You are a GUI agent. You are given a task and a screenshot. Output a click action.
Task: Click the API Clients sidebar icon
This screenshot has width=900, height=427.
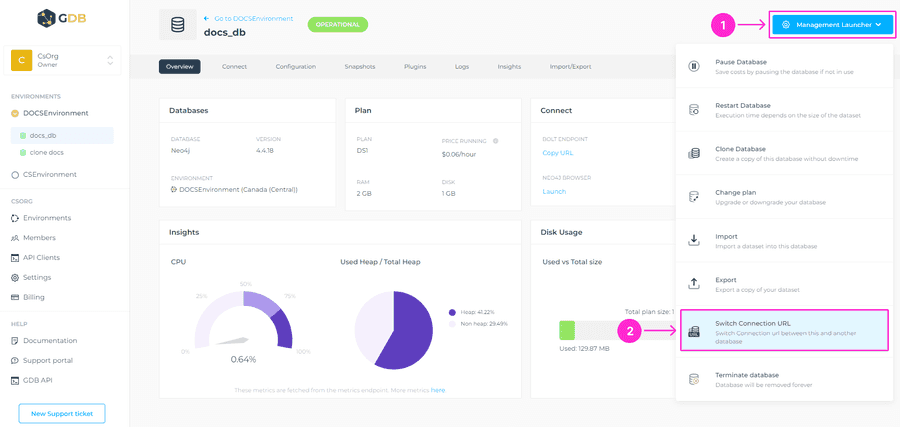(15, 258)
